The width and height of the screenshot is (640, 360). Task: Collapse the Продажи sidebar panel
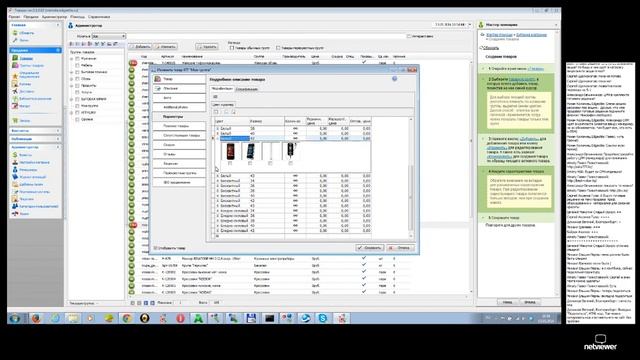[58, 50]
